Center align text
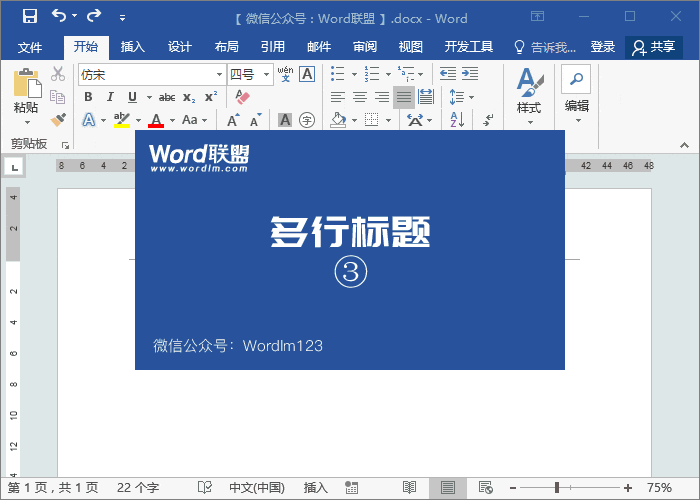The width and height of the screenshot is (700, 500). point(360,97)
